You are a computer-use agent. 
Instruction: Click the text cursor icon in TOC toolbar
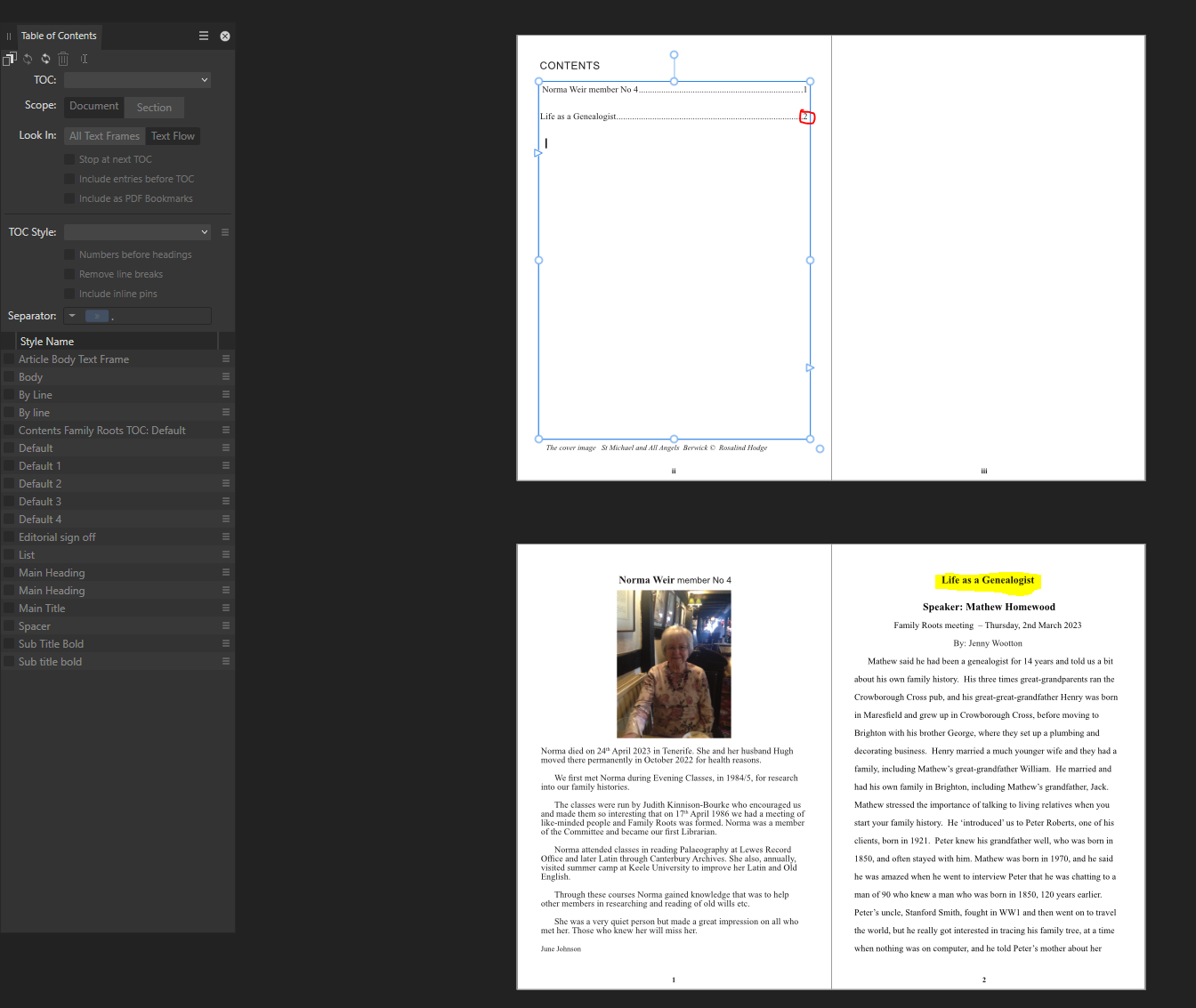click(84, 59)
